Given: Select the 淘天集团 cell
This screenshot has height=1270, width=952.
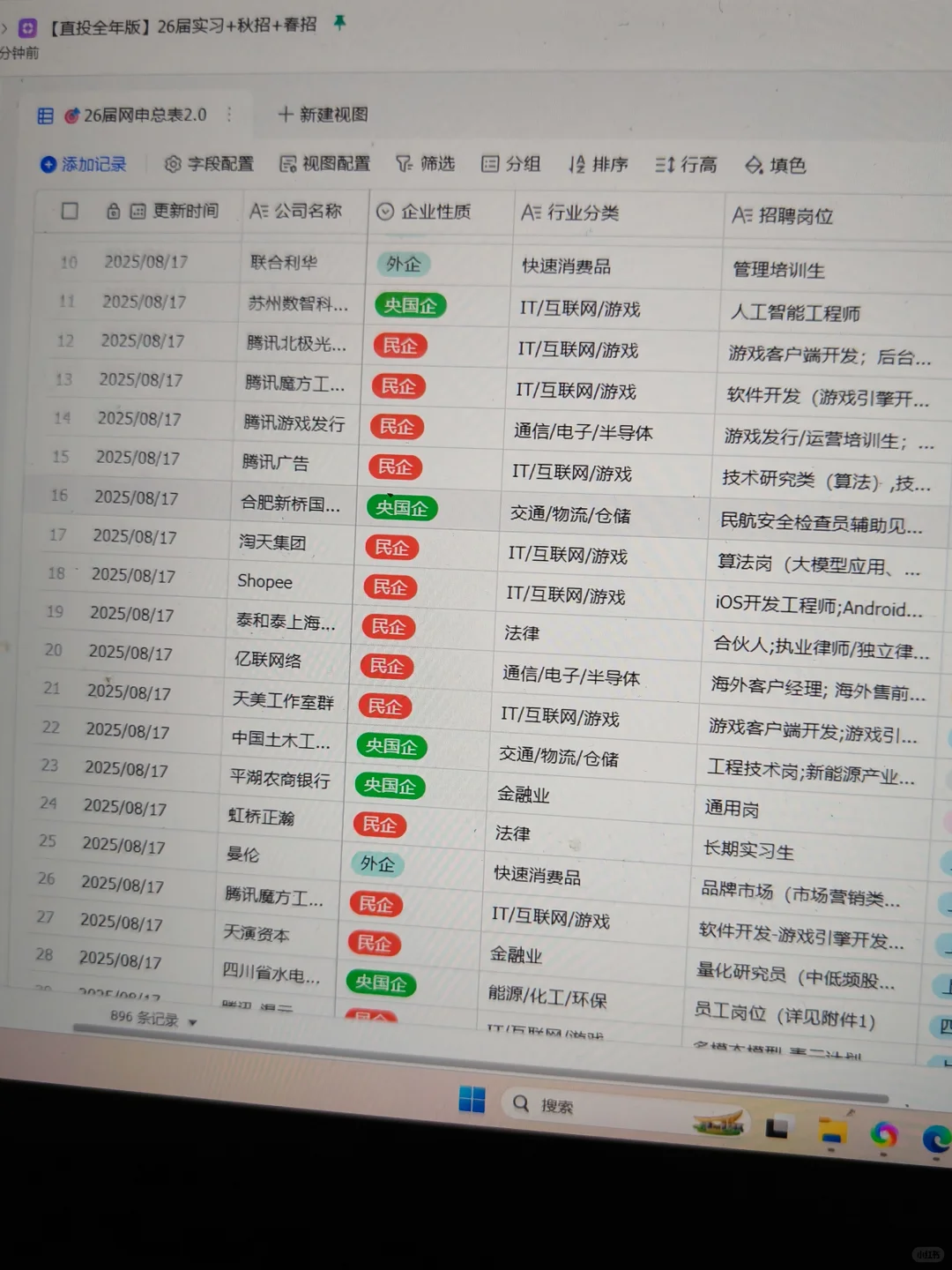Looking at the screenshot, I should pos(272,542).
